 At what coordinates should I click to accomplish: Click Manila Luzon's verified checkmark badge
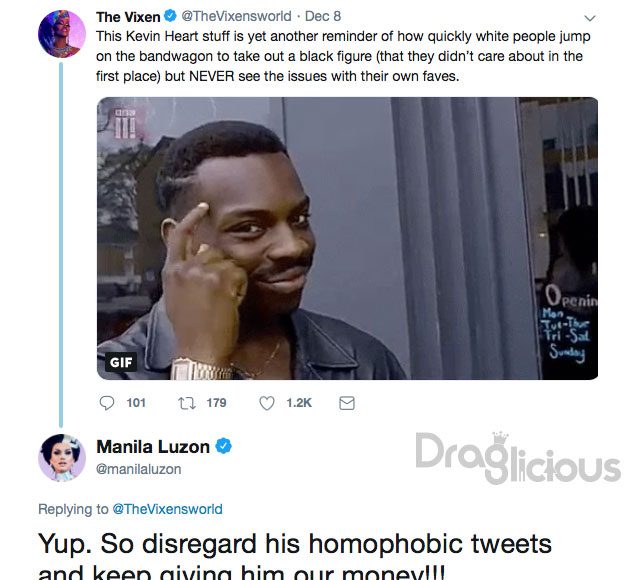pyautogui.click(x=223, y=446)
